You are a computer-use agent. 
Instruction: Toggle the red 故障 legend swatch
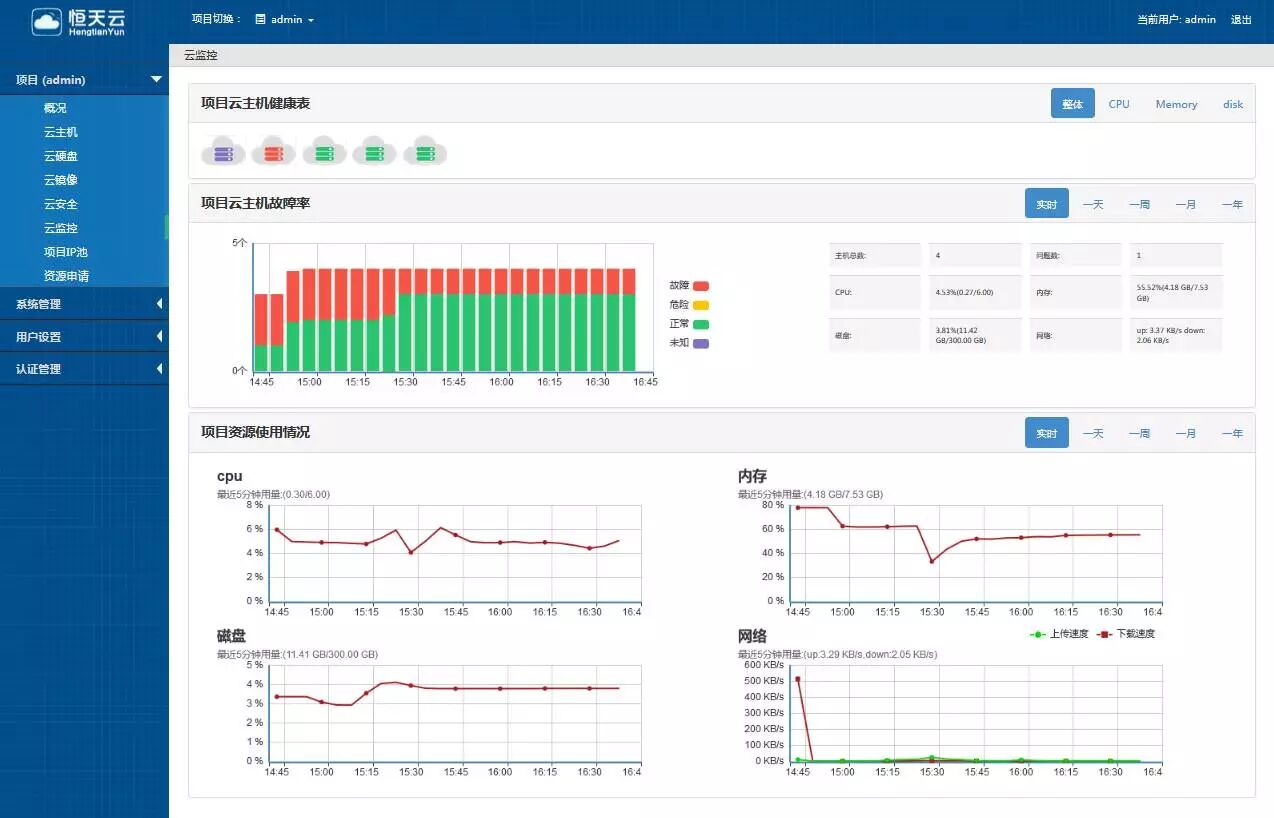(x=701, y=286)
